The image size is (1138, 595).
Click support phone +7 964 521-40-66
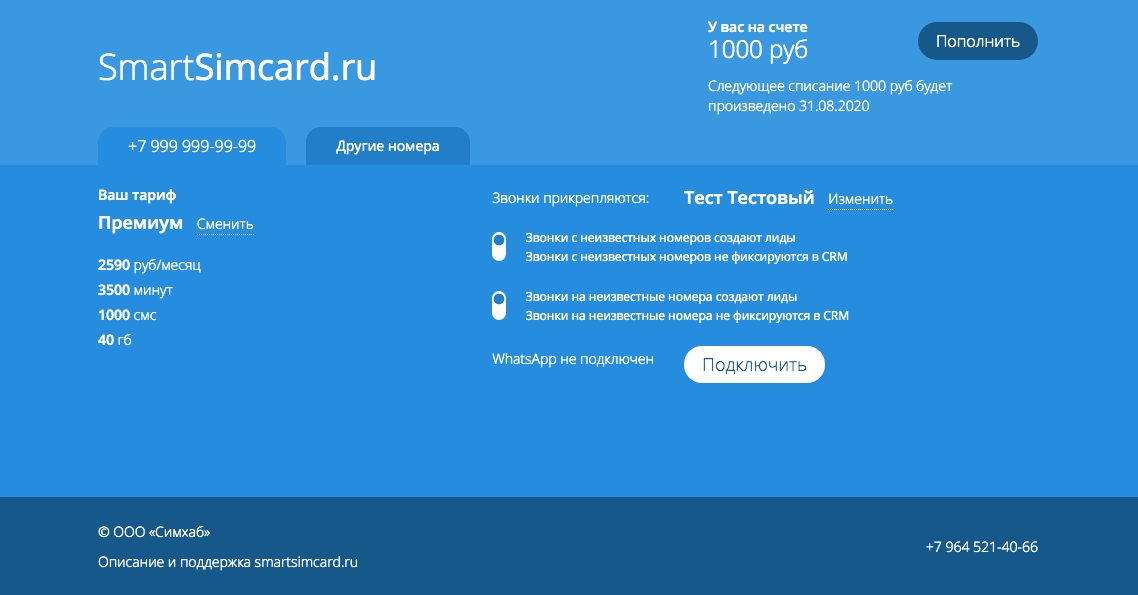[981, 547]
